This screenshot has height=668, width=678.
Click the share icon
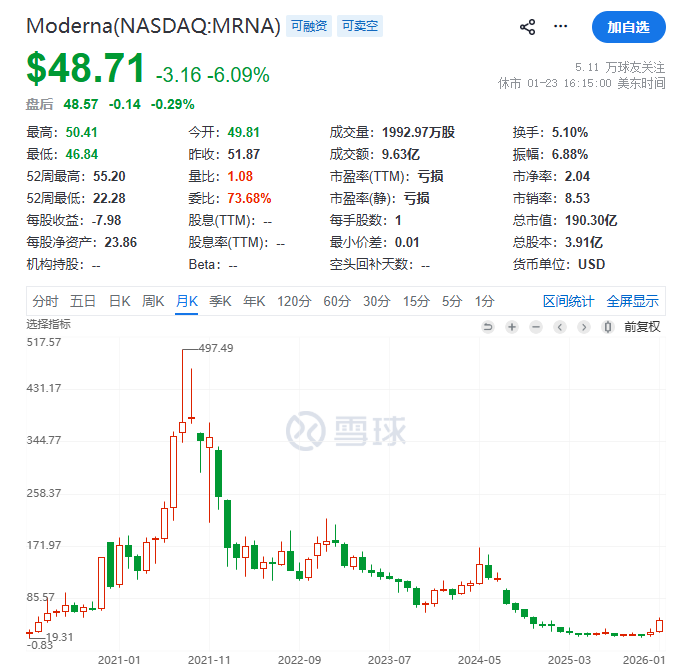point(527,27)
